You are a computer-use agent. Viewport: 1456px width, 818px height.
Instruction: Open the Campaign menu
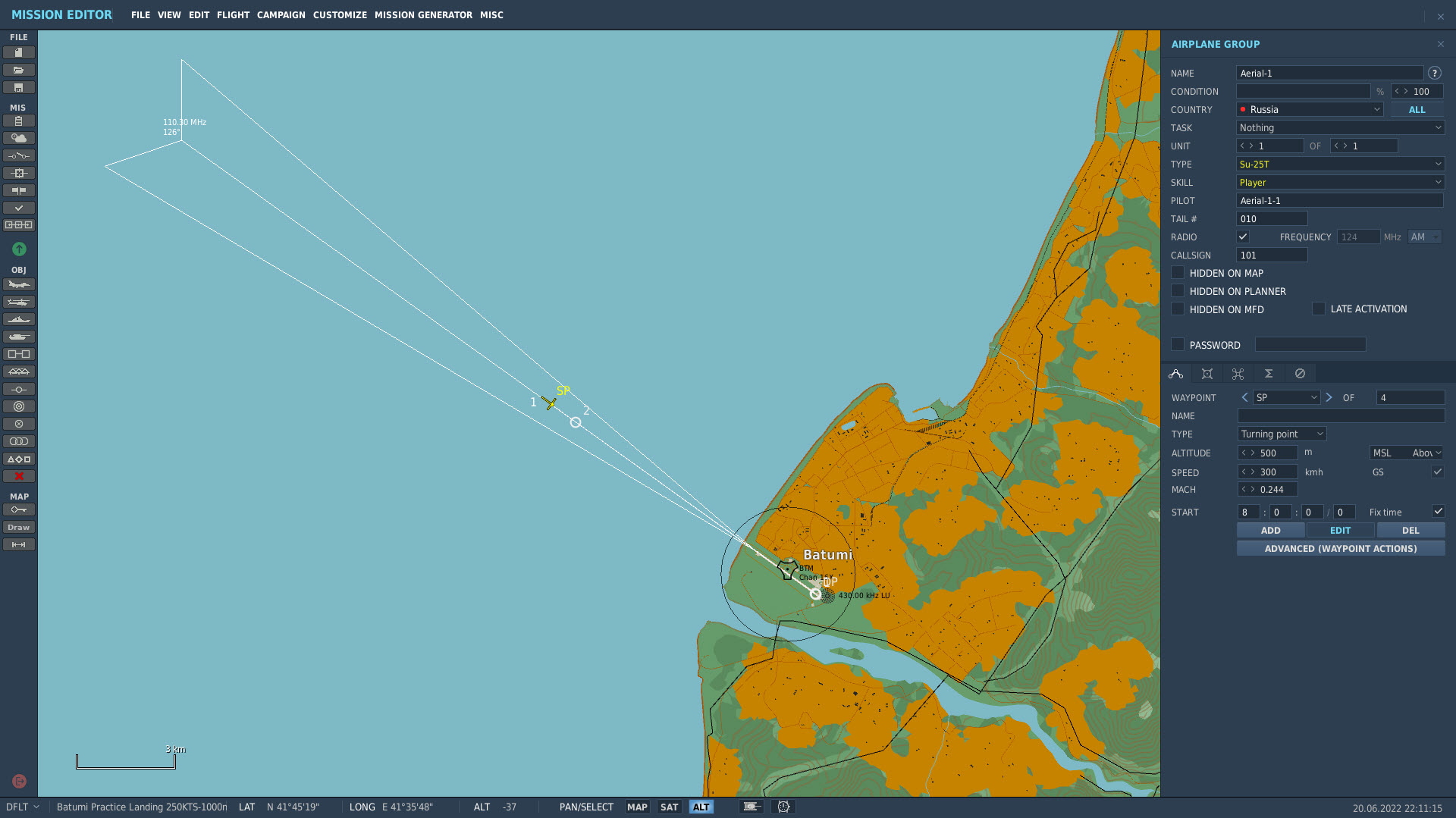click(x=281, y=15)
